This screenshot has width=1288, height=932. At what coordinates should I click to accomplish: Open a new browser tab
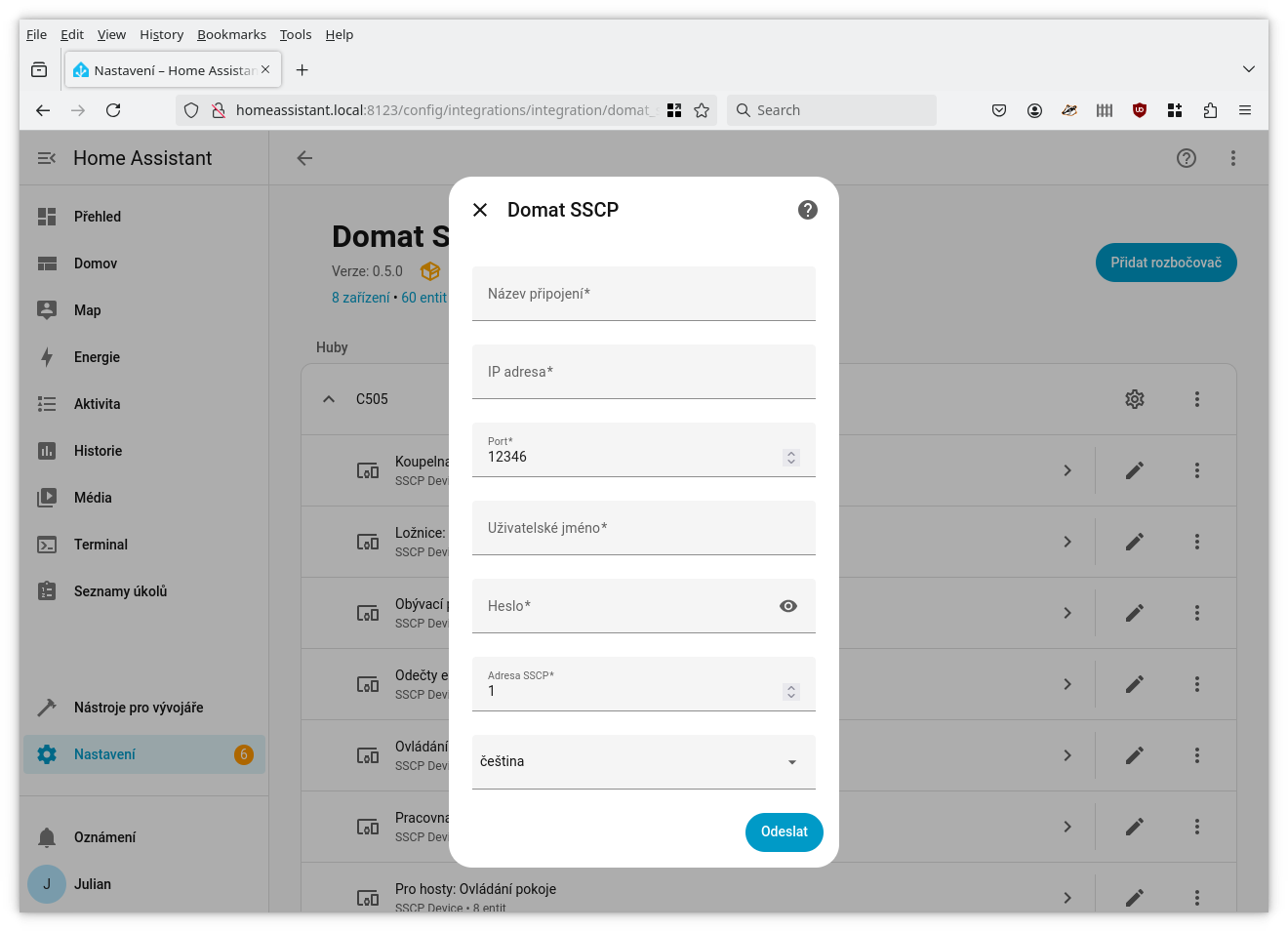click(x=302, y=70)
